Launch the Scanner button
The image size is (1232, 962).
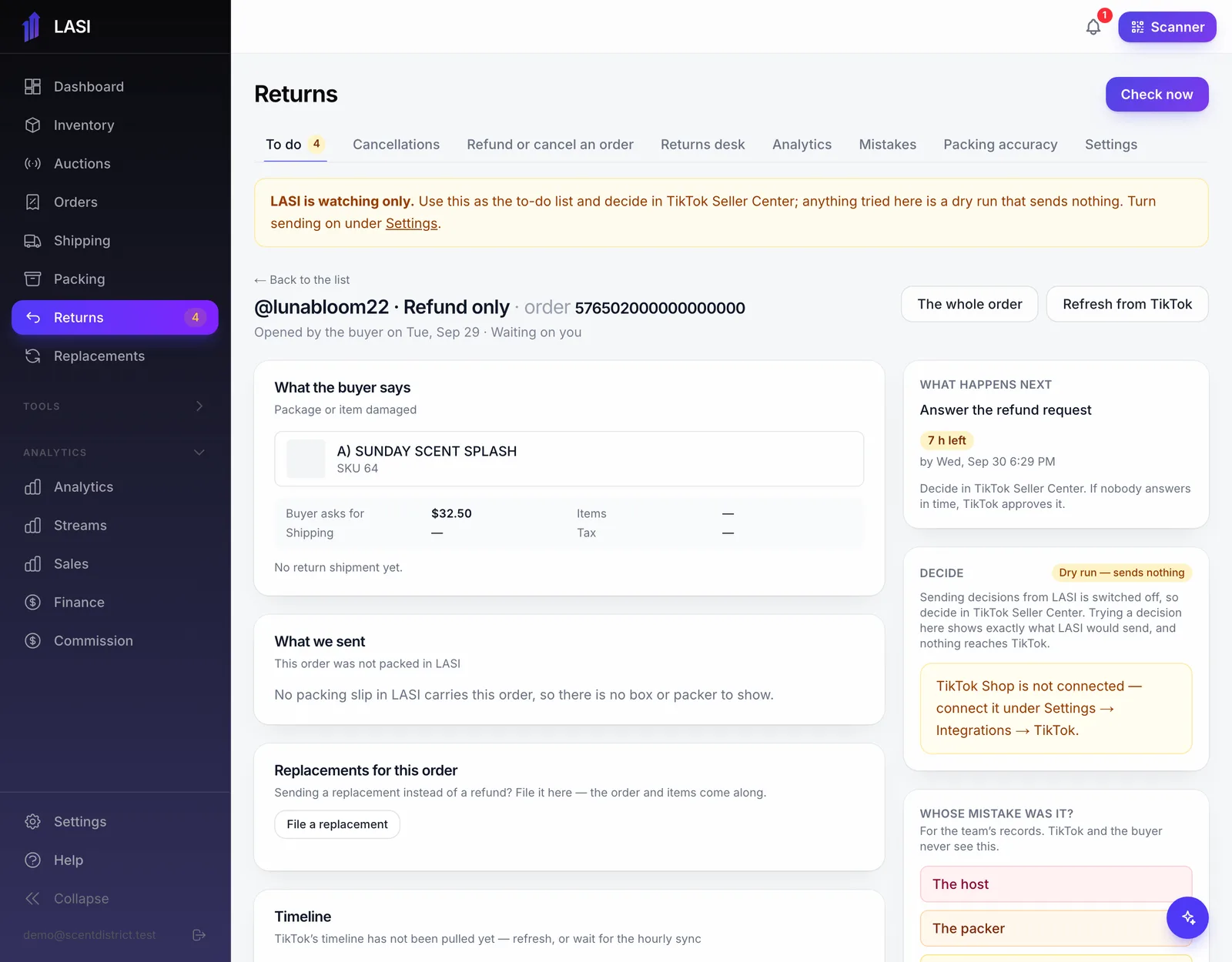pos(1167,27)
